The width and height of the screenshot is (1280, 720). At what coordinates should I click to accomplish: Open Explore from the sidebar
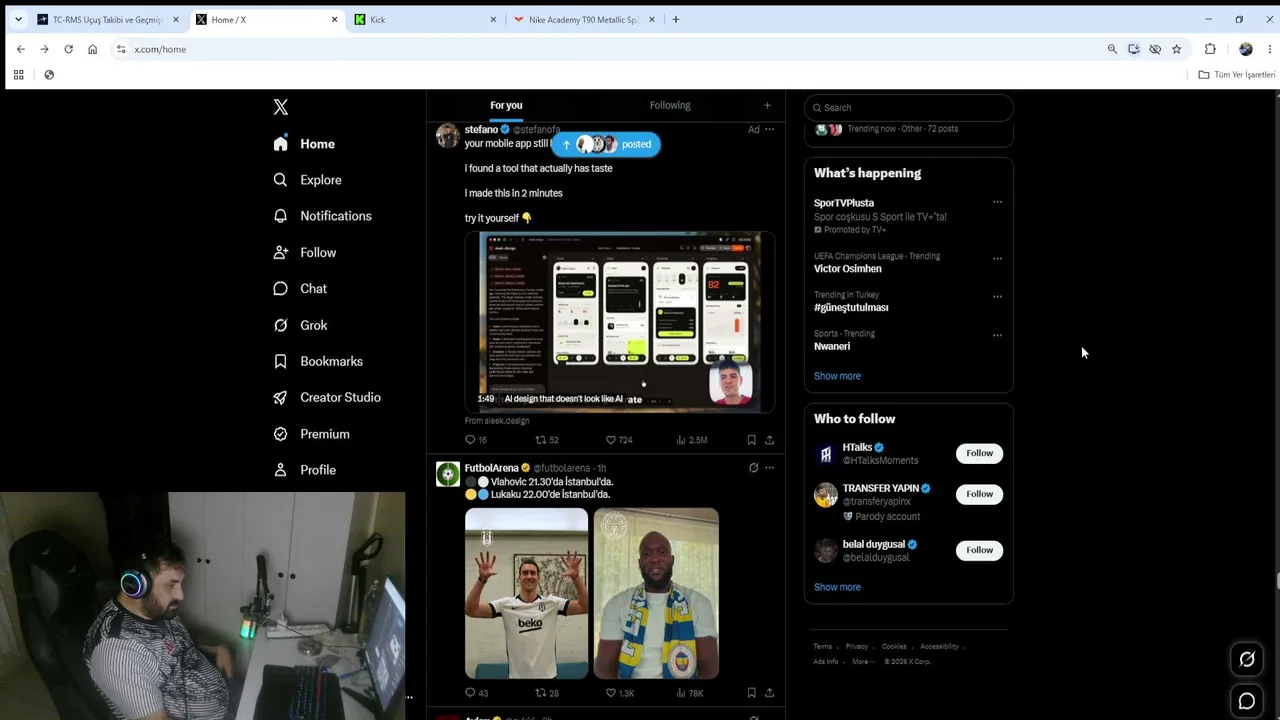(x=308, y=180)
